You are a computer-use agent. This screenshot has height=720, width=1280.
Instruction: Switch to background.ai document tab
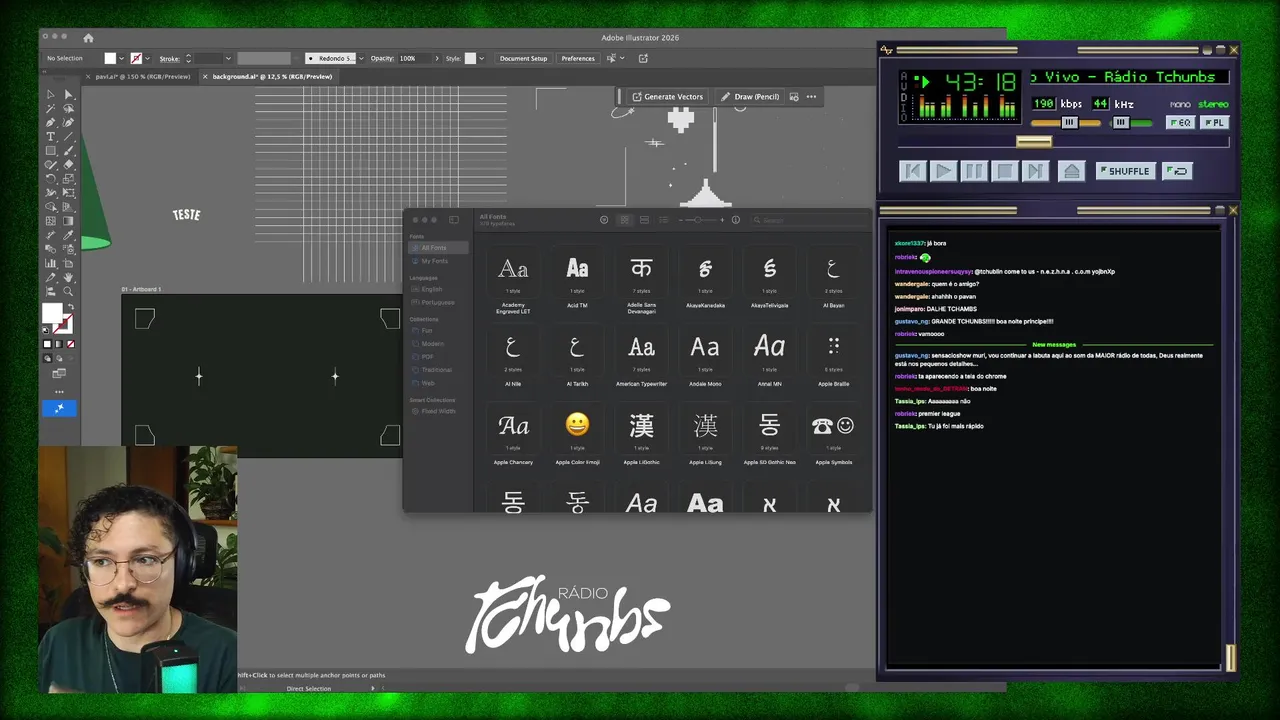point(270,76)
